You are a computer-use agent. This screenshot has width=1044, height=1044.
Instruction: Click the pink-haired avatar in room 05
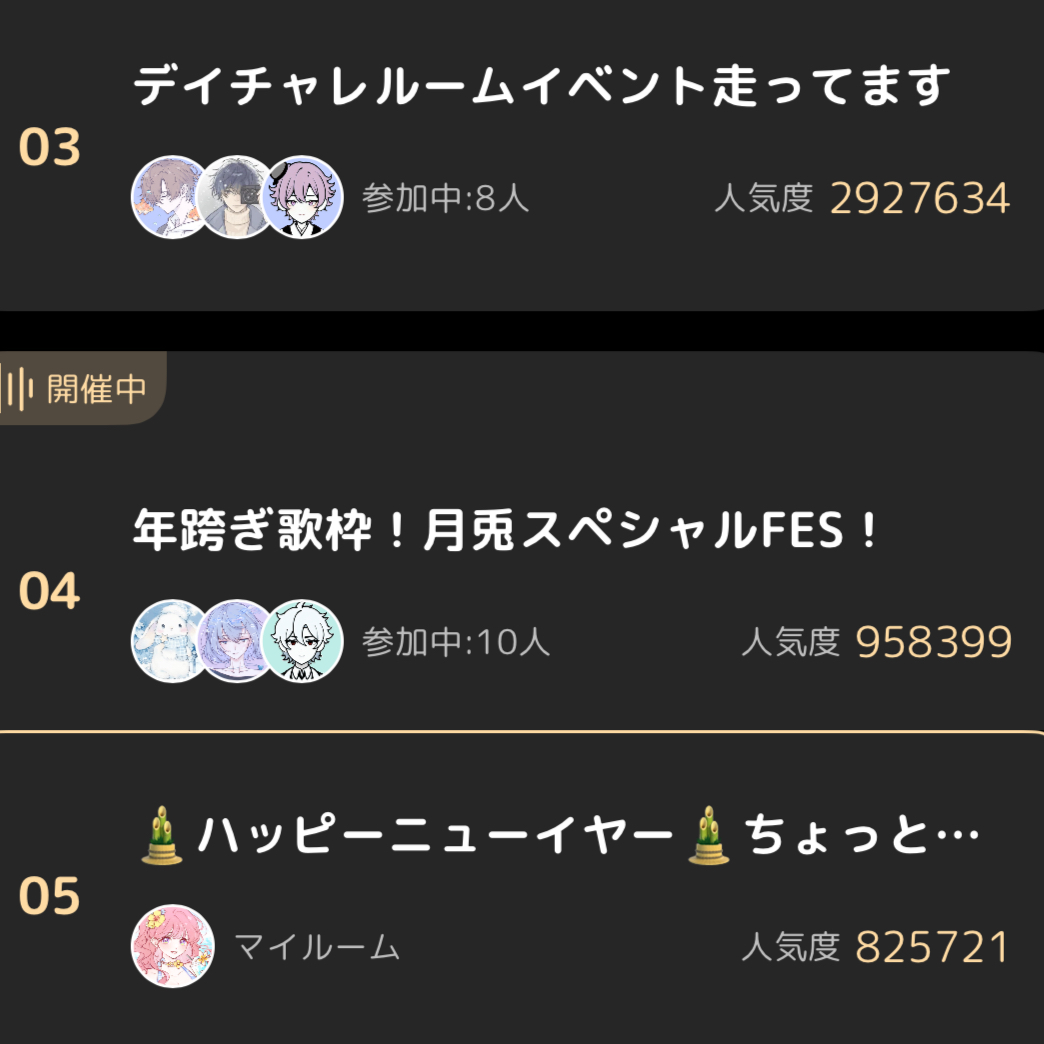click(x=173, y=946)
